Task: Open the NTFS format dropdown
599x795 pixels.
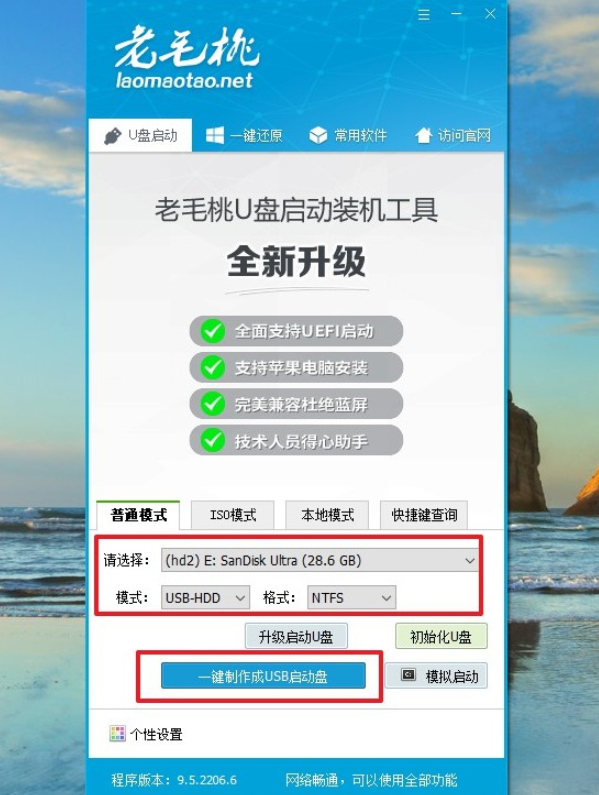Action: 351,598
